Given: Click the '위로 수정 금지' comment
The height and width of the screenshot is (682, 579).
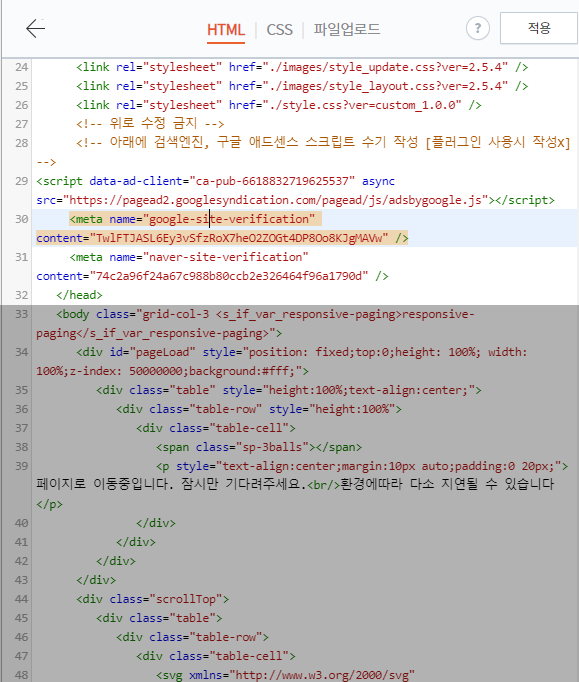Looking at the screenshot, I should pyautogui.click(x=150, y=124).
